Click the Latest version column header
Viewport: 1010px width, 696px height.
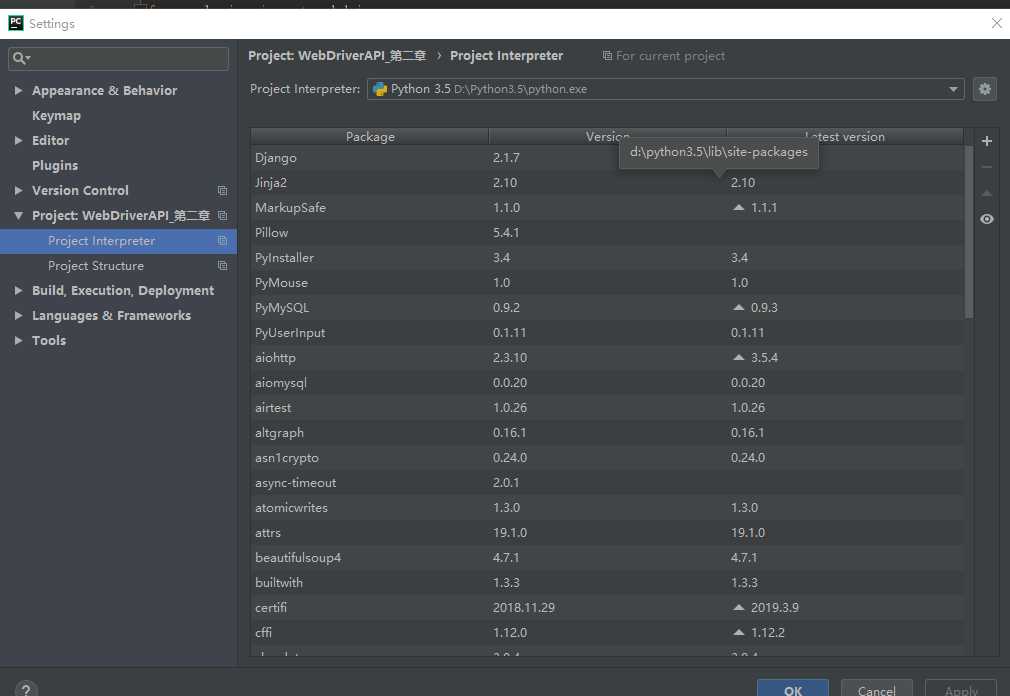click(844, 136)
